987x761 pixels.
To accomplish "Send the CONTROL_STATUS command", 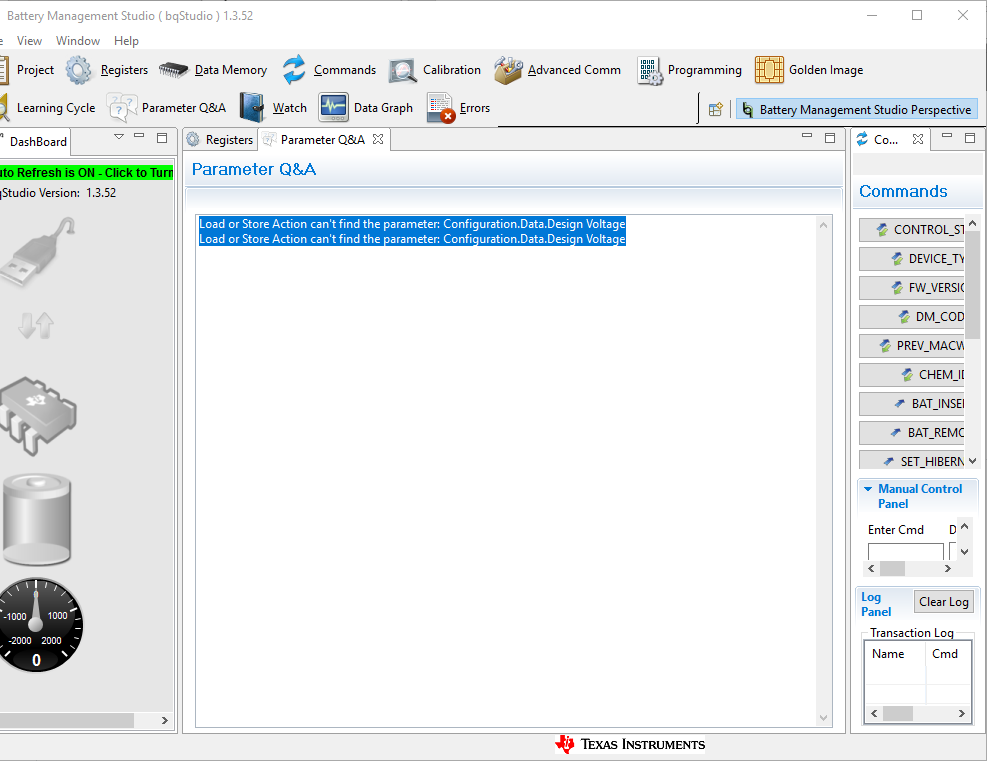I will [x=912, y=230].
